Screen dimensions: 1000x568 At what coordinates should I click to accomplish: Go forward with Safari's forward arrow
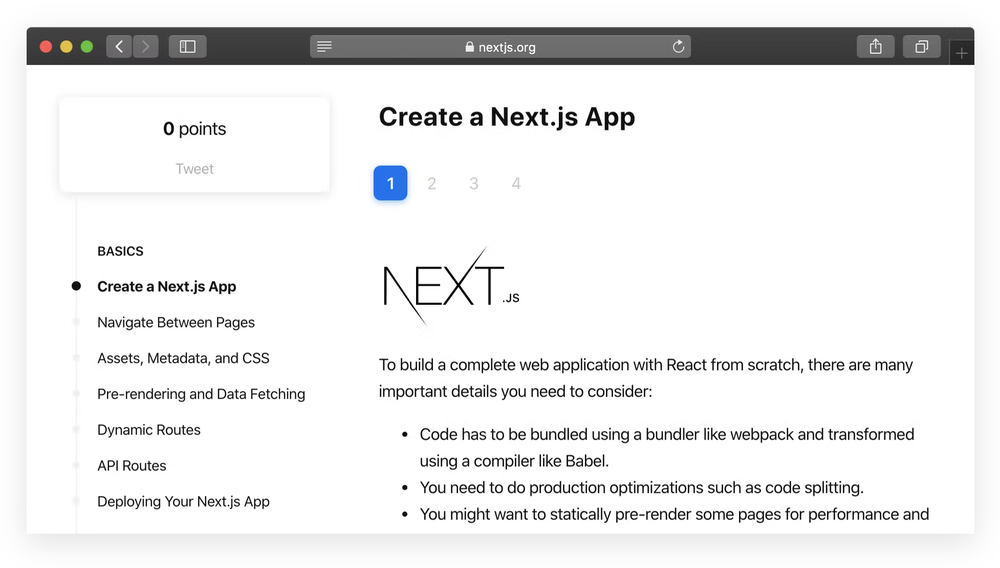point(145,47)
